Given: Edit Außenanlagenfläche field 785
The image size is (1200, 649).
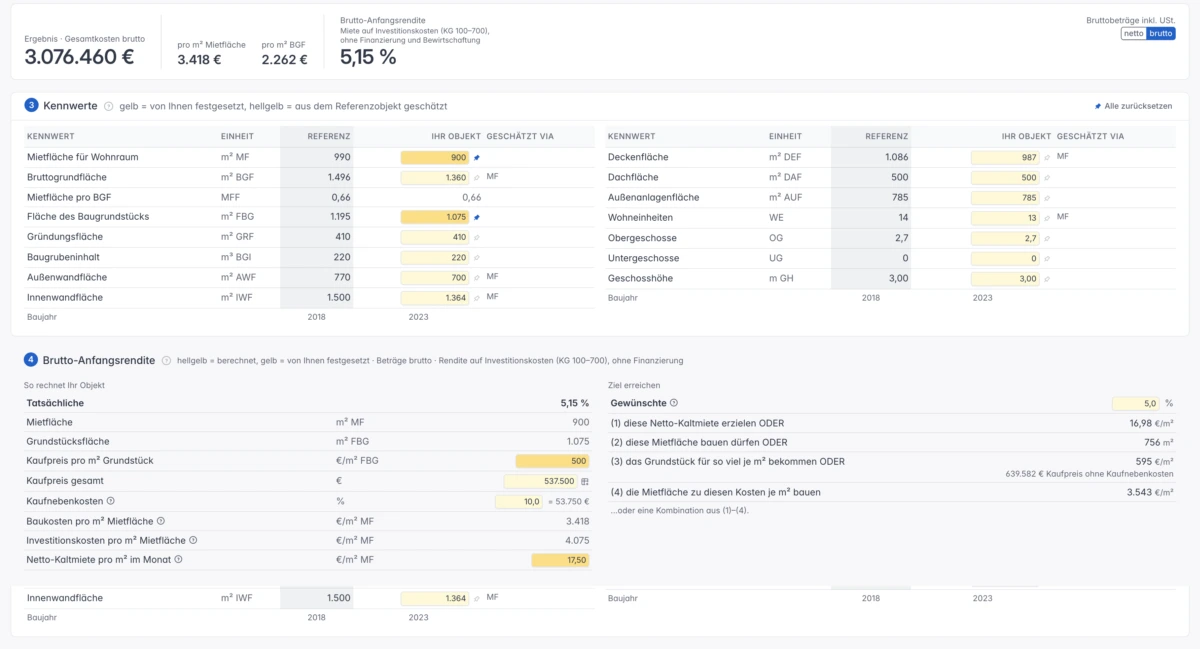Looking at the screenshot, I should (x=1005, y=198).
